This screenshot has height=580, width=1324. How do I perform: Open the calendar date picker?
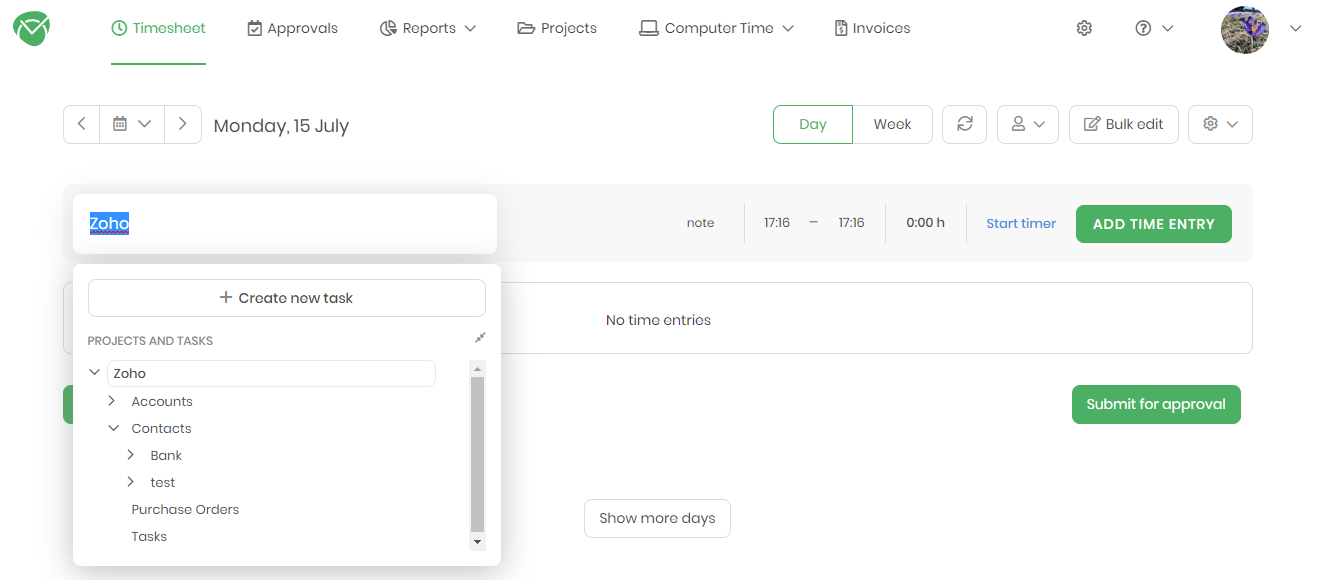click(x=132, y=124)
